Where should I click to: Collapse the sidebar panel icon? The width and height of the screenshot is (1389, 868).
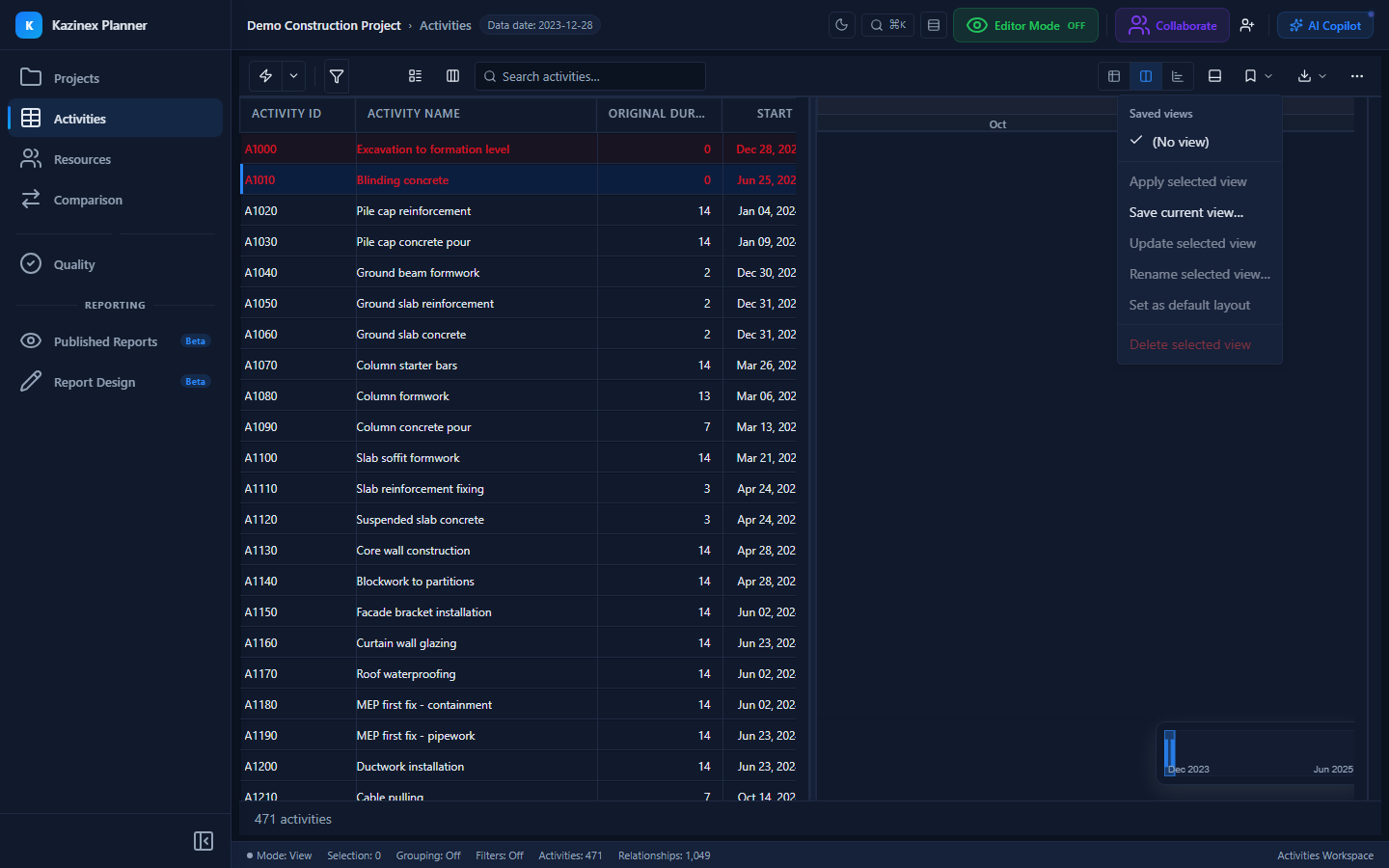[x=204, y=841]
